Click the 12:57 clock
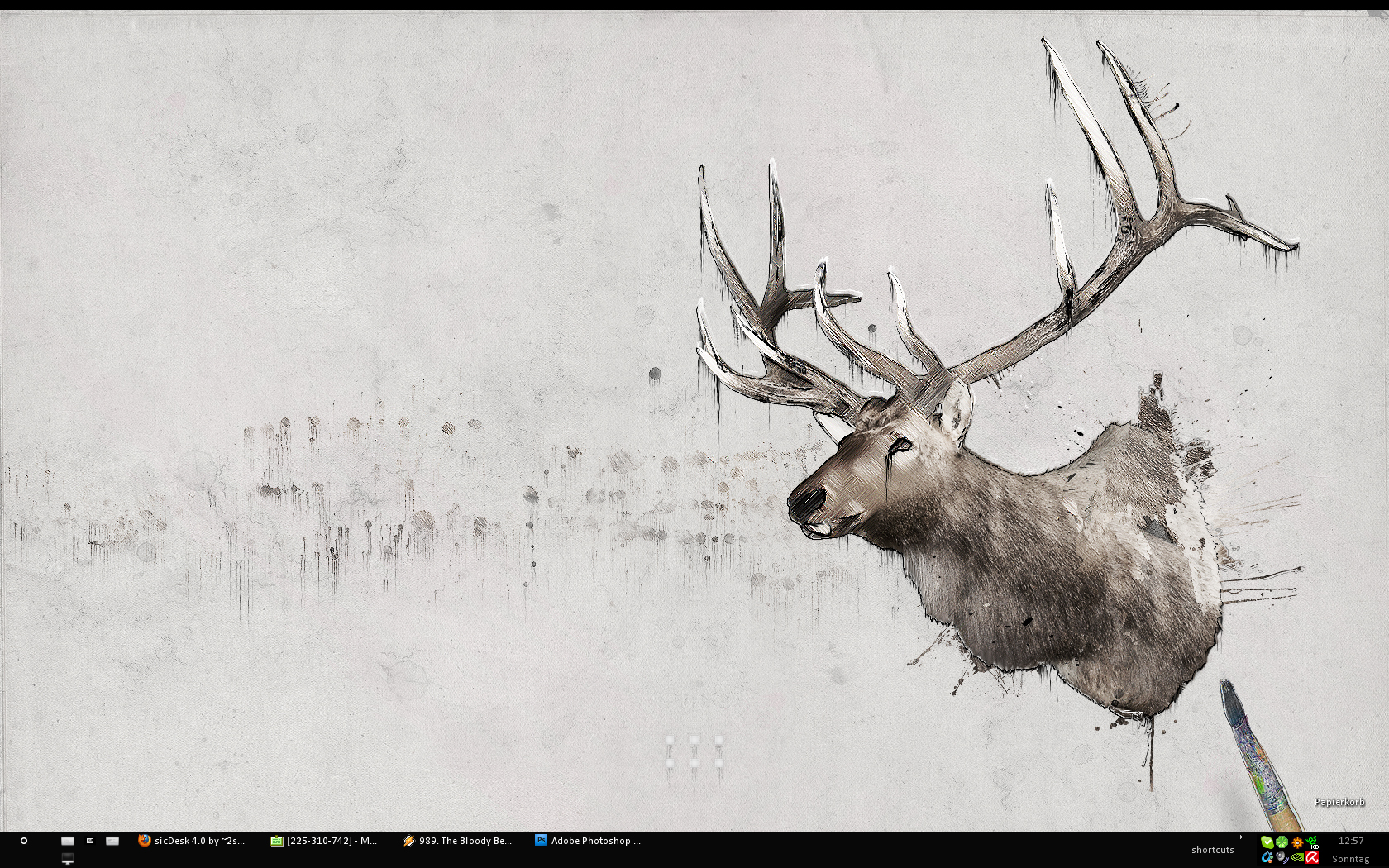Screen dimensions: 1389x868 pyautogui.click(x=1351, y=841)
